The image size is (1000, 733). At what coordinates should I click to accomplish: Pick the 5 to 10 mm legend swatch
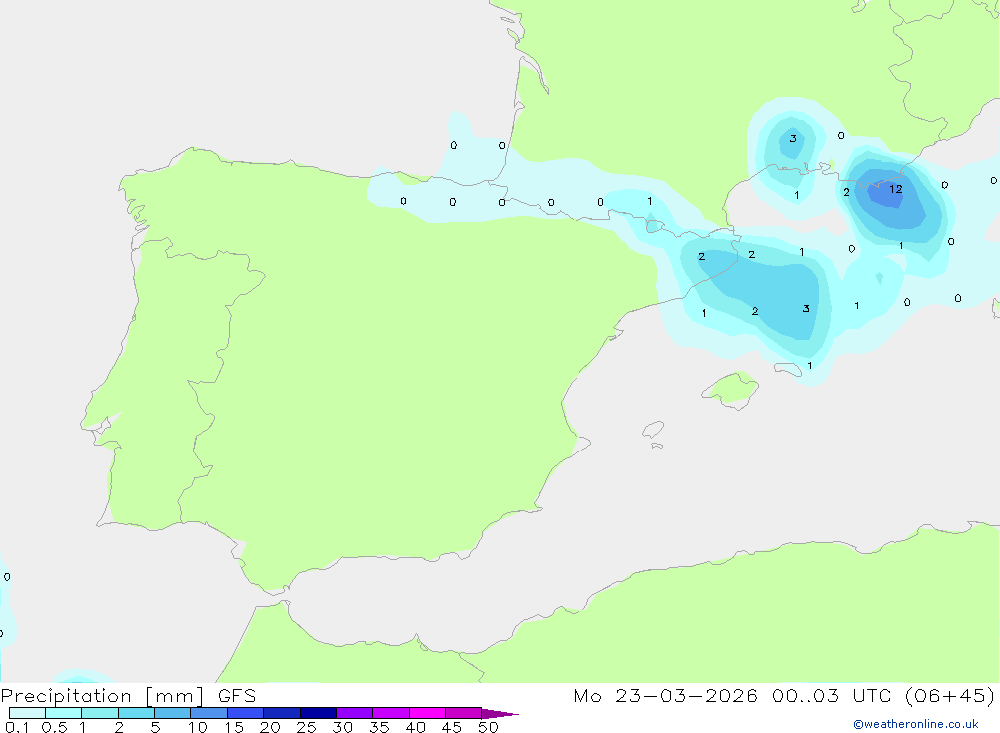[172, 713]
